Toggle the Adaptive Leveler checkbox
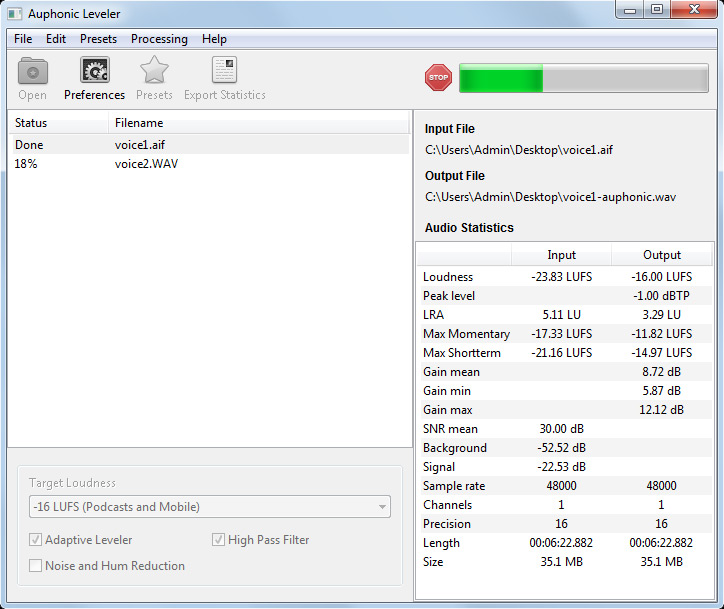The height and width of the screenshot is (609, 724). pos(36,540)
